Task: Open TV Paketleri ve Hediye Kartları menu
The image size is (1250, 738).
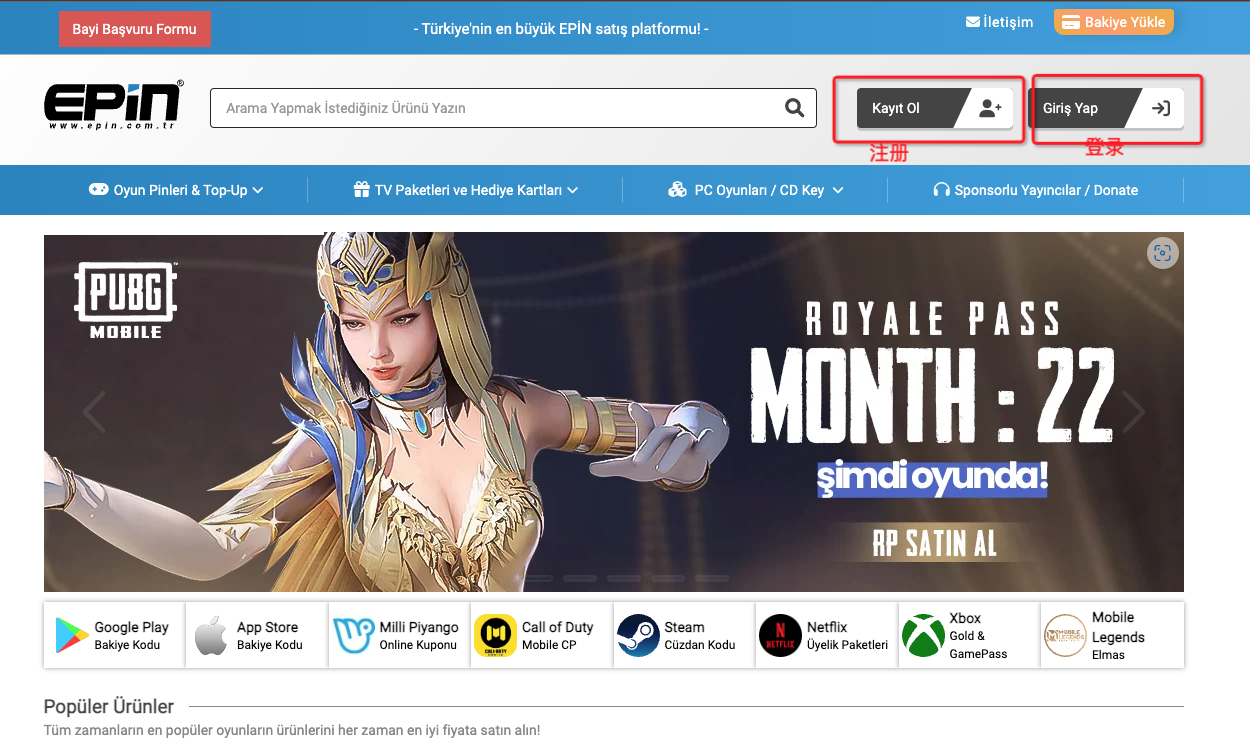Action: [466, 190]
